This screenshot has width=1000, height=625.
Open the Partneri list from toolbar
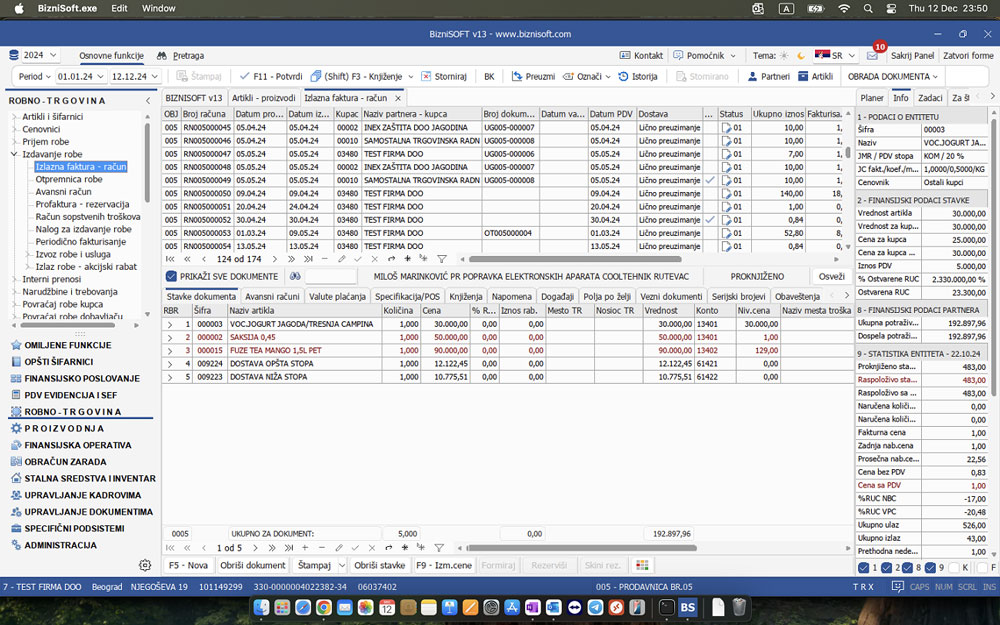[768, 76]
